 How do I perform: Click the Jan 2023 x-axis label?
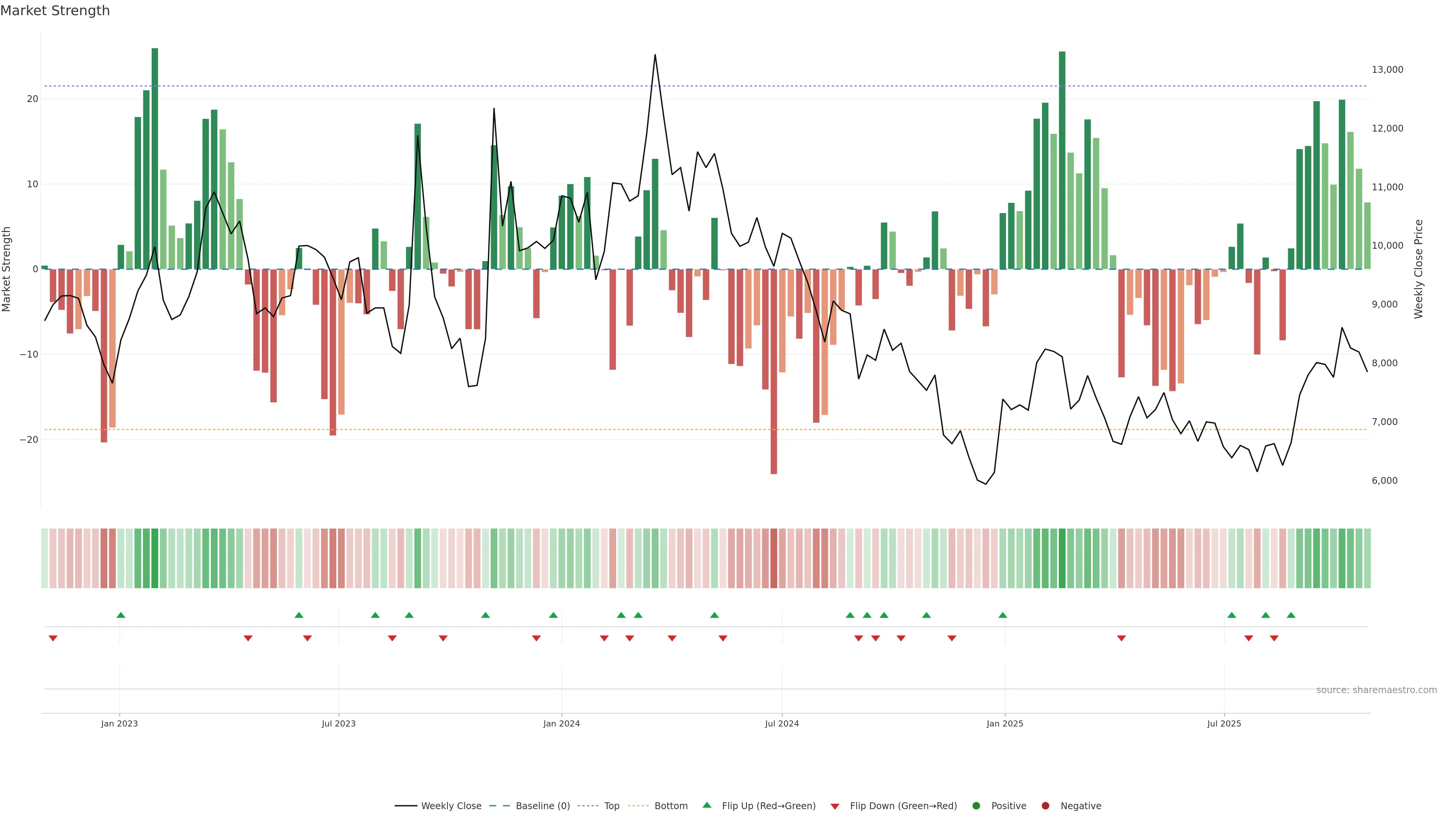pyautogui.click(x=119, y=723)
